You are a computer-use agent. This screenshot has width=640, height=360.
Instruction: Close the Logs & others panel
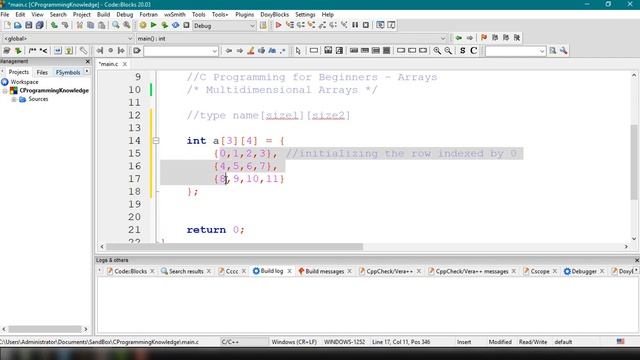(x=636, y=260)
